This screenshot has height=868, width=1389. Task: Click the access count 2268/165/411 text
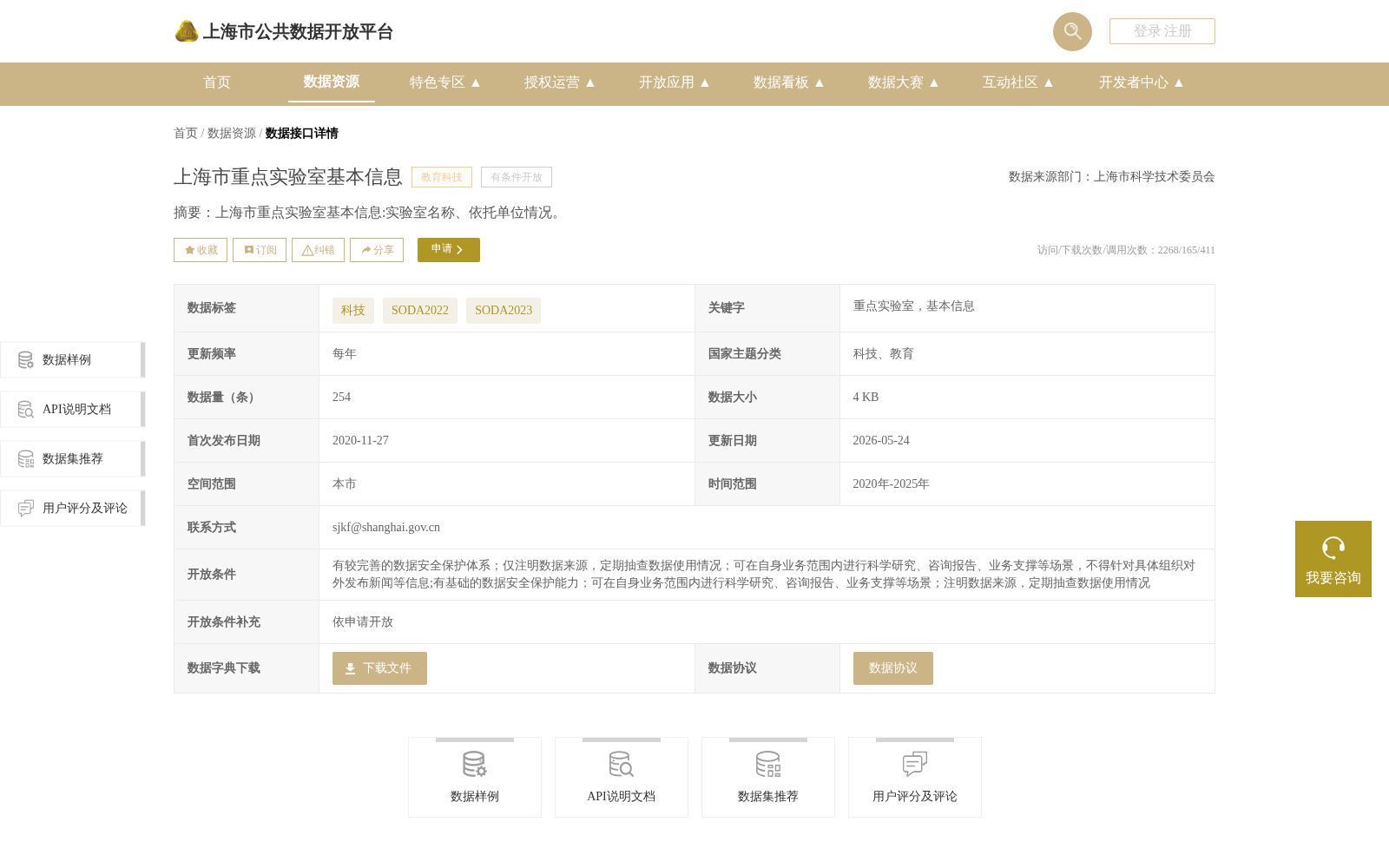(x=1126, y=250)
